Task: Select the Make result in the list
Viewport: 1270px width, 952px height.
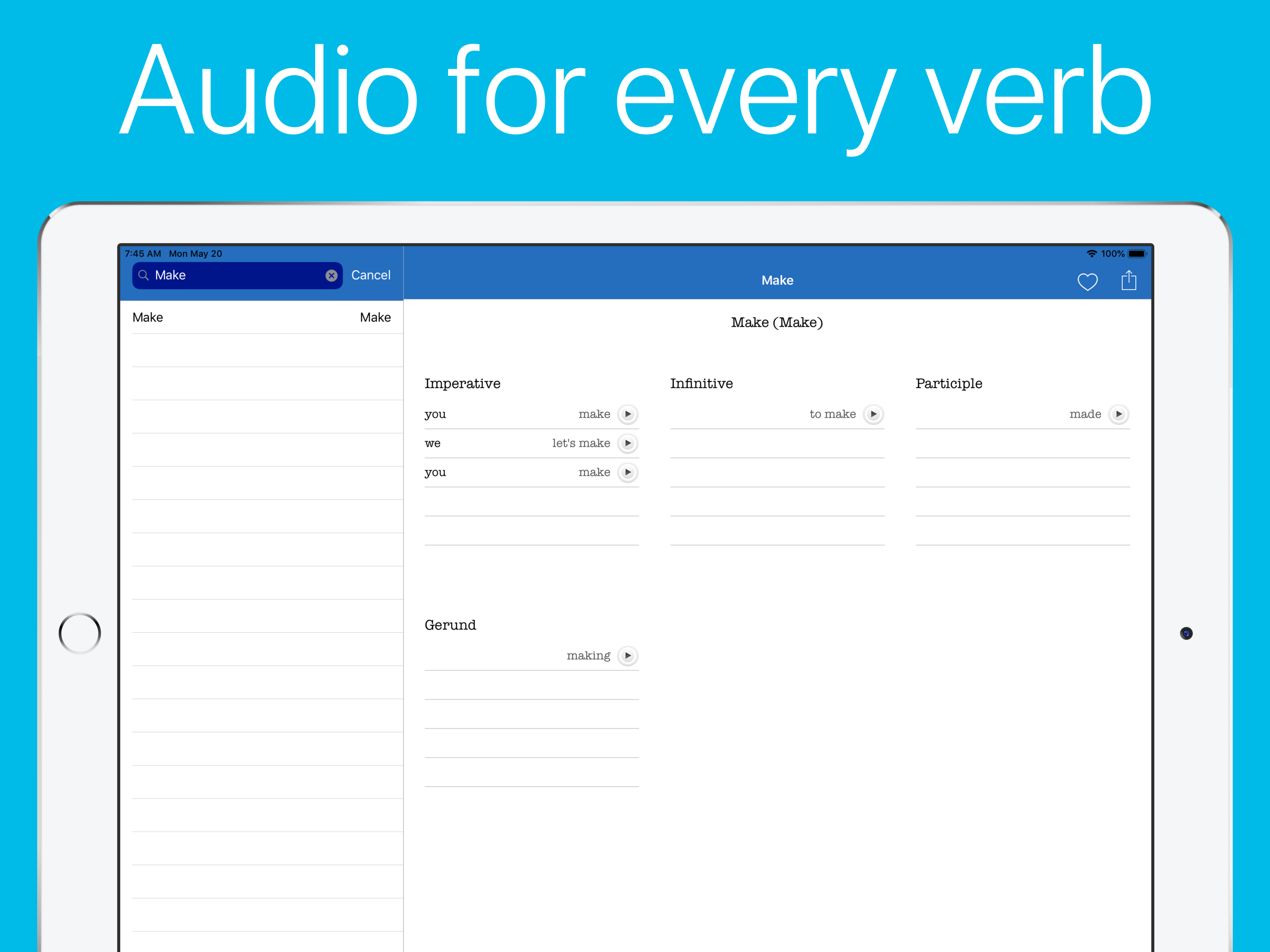Action: coord(262,317)
